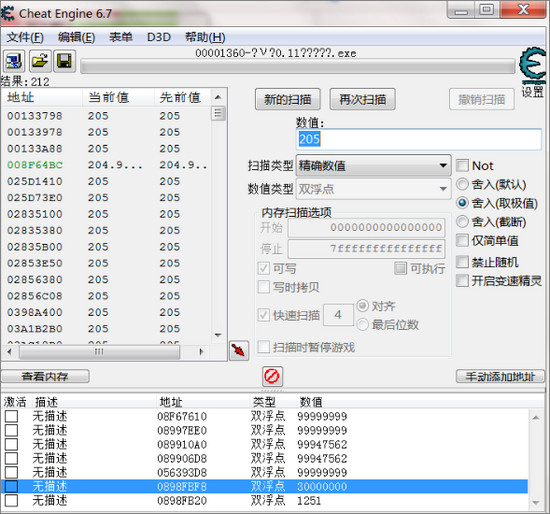Click the 开始 address field

click(367, 227)
